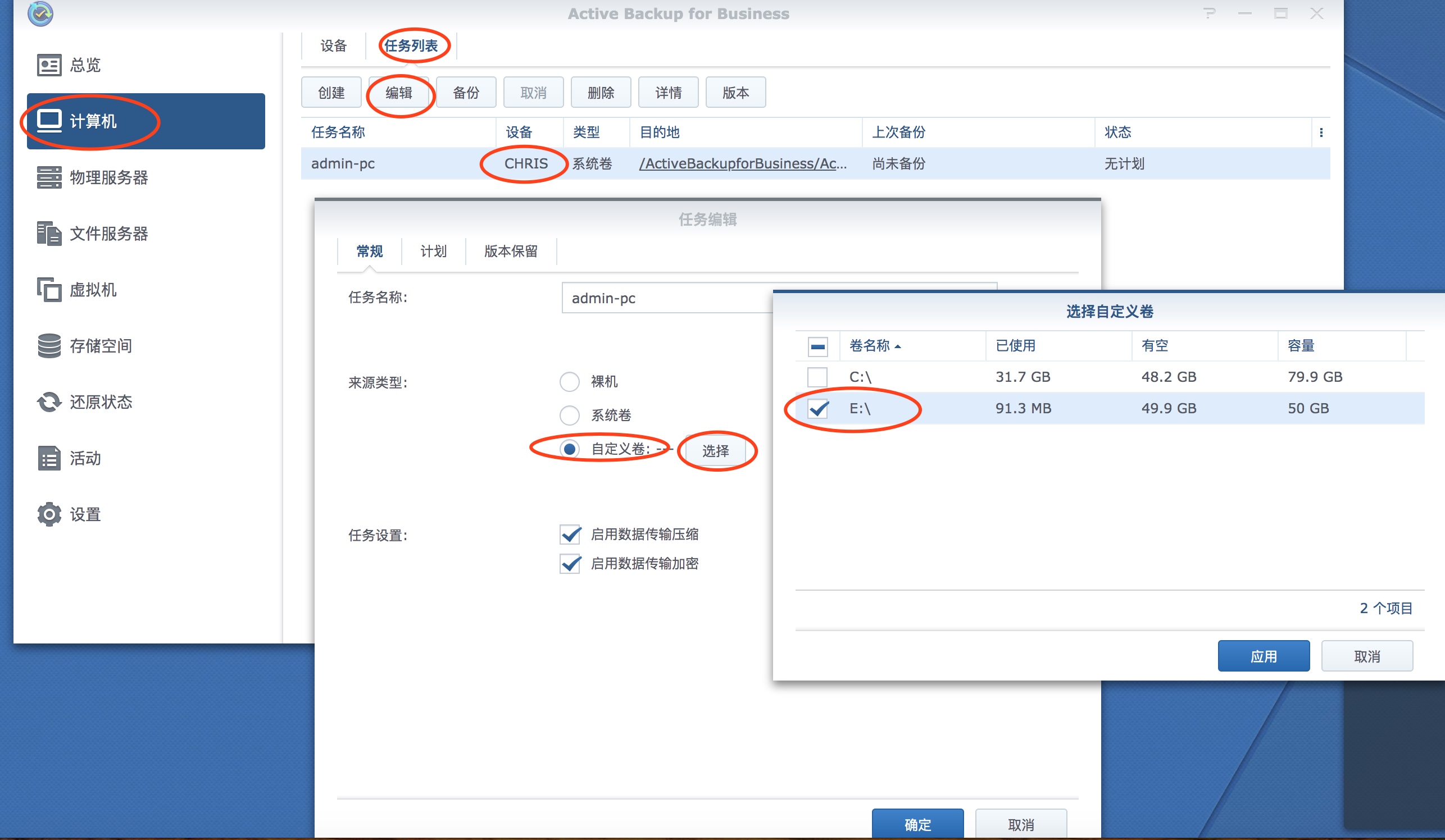Click the 详情 details button
Screen dimensions: 1445x840
[x=669, y=92]
